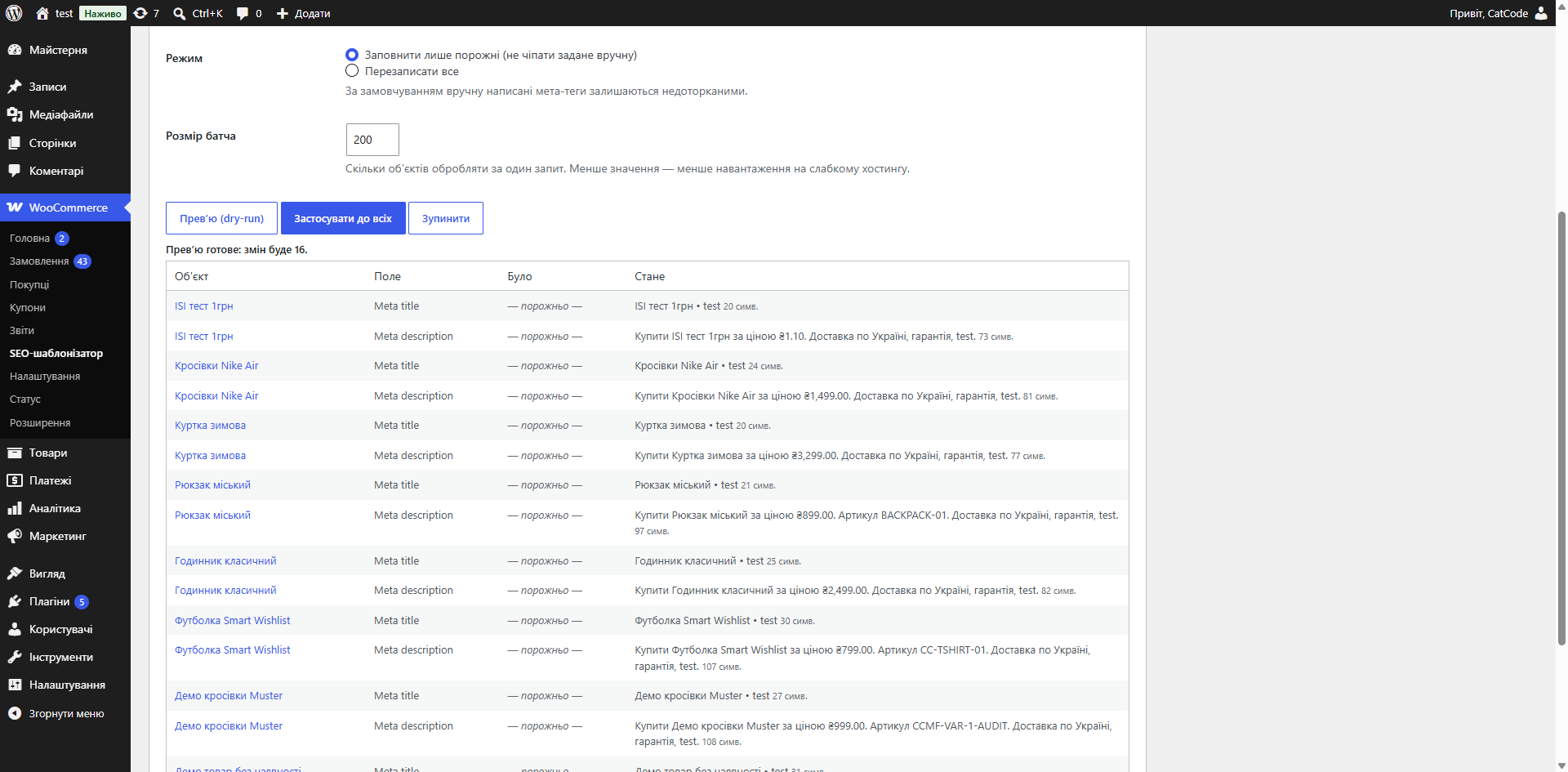Viewport: 1568px width, 772px height.
Task: Click the Зупинити button
Action: pyautogui.click(x=446, y=218)
